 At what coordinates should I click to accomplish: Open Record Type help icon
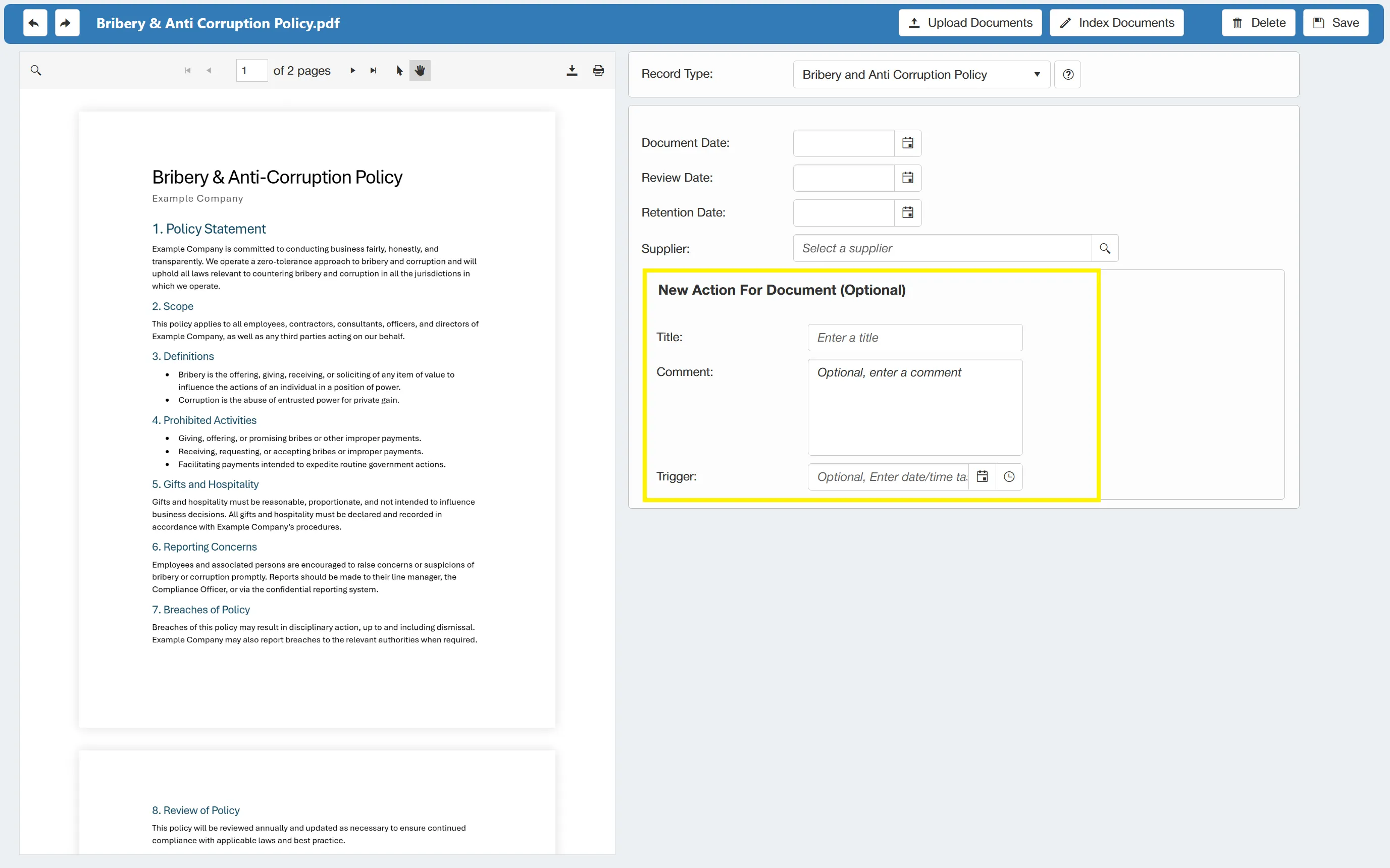coord(1068,75)
